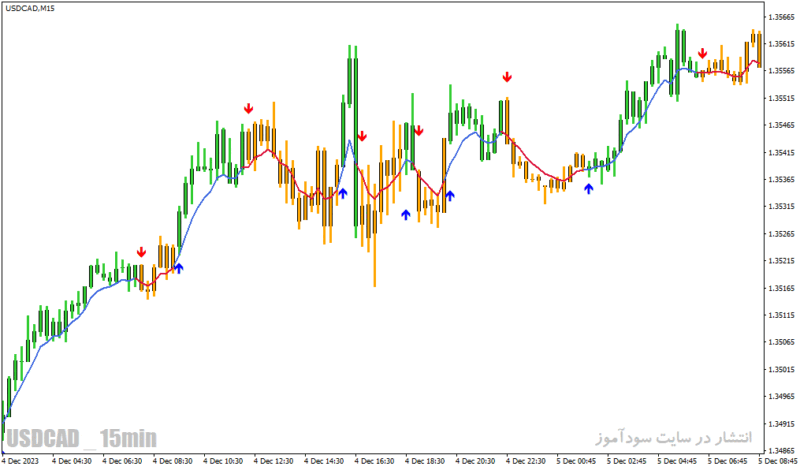Pick the 4 Dec 12:30 time label
Screen dimensions: 800x470
click(273, 461)
